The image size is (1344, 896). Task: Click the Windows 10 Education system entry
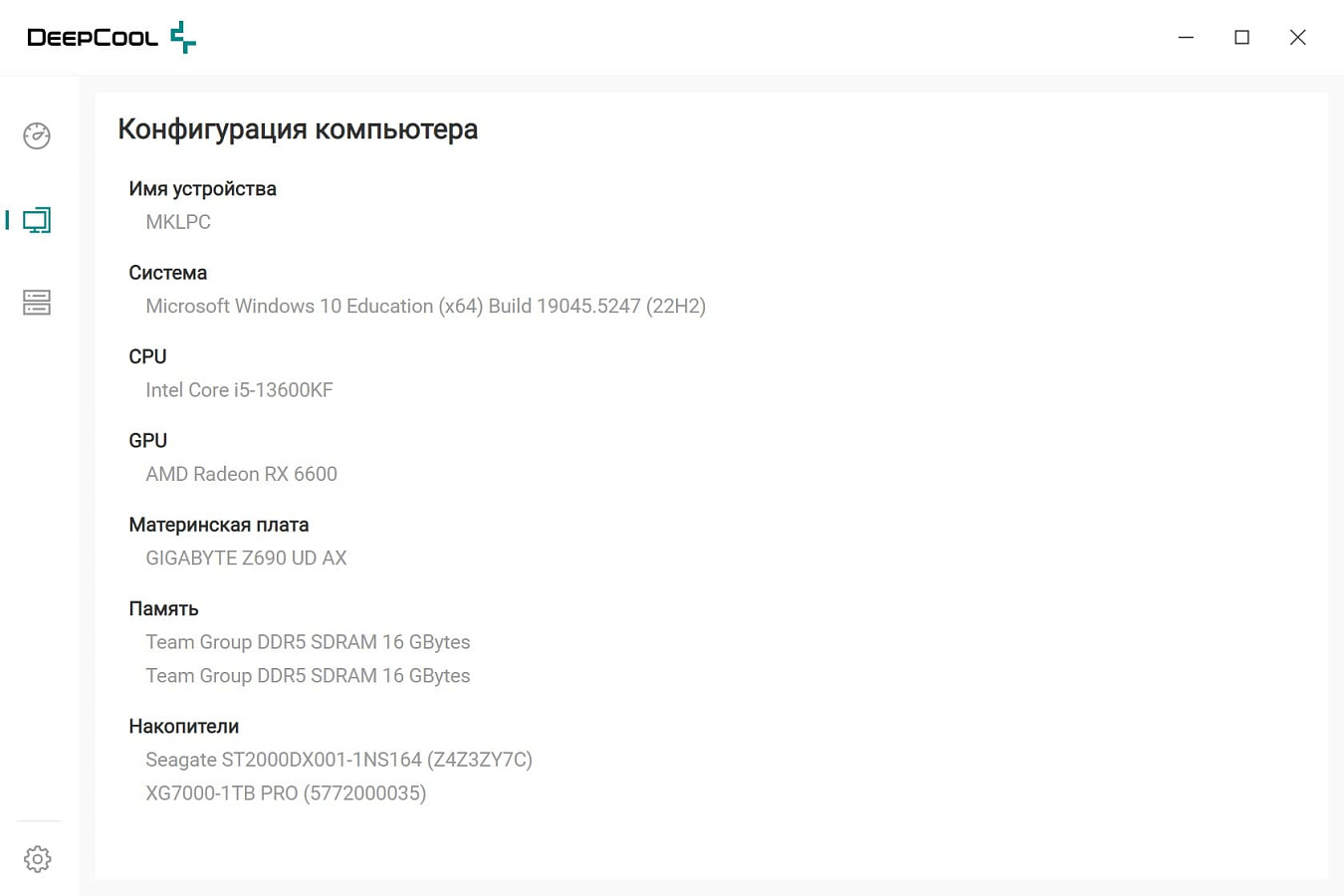(426, 307)
